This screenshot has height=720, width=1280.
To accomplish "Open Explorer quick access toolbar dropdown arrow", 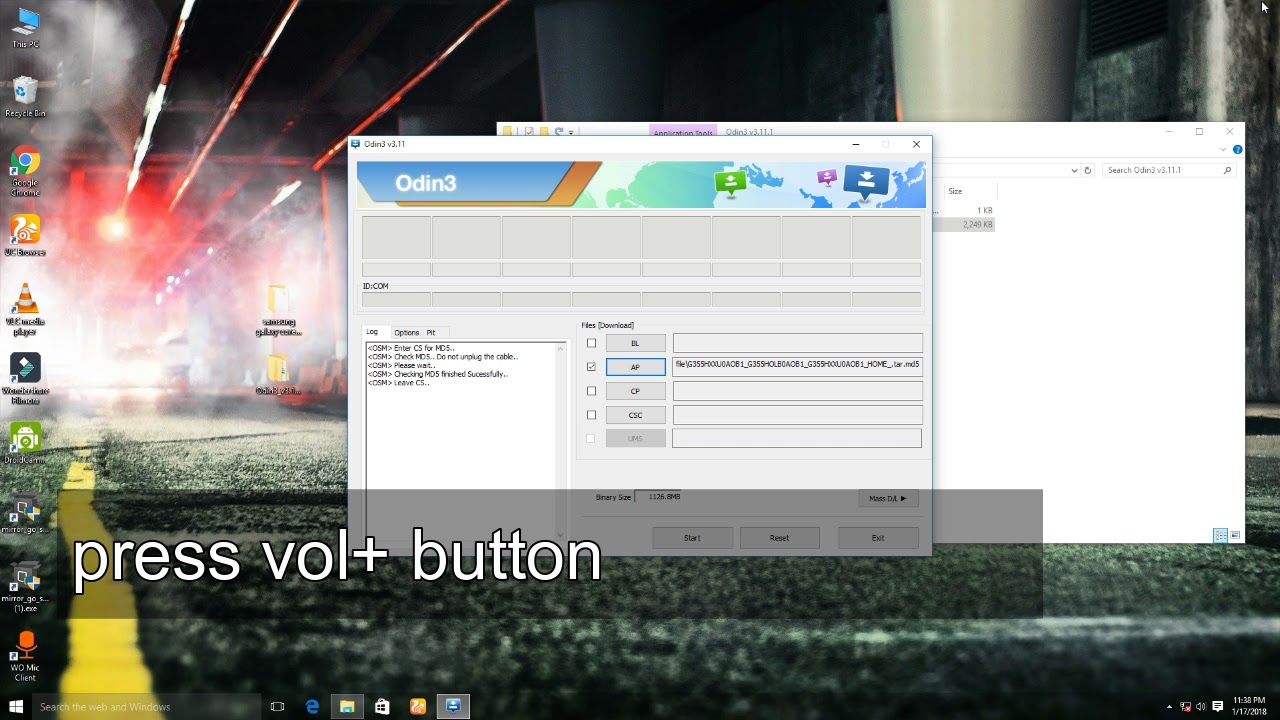I will pyautogui.click(x=571, y=132).
